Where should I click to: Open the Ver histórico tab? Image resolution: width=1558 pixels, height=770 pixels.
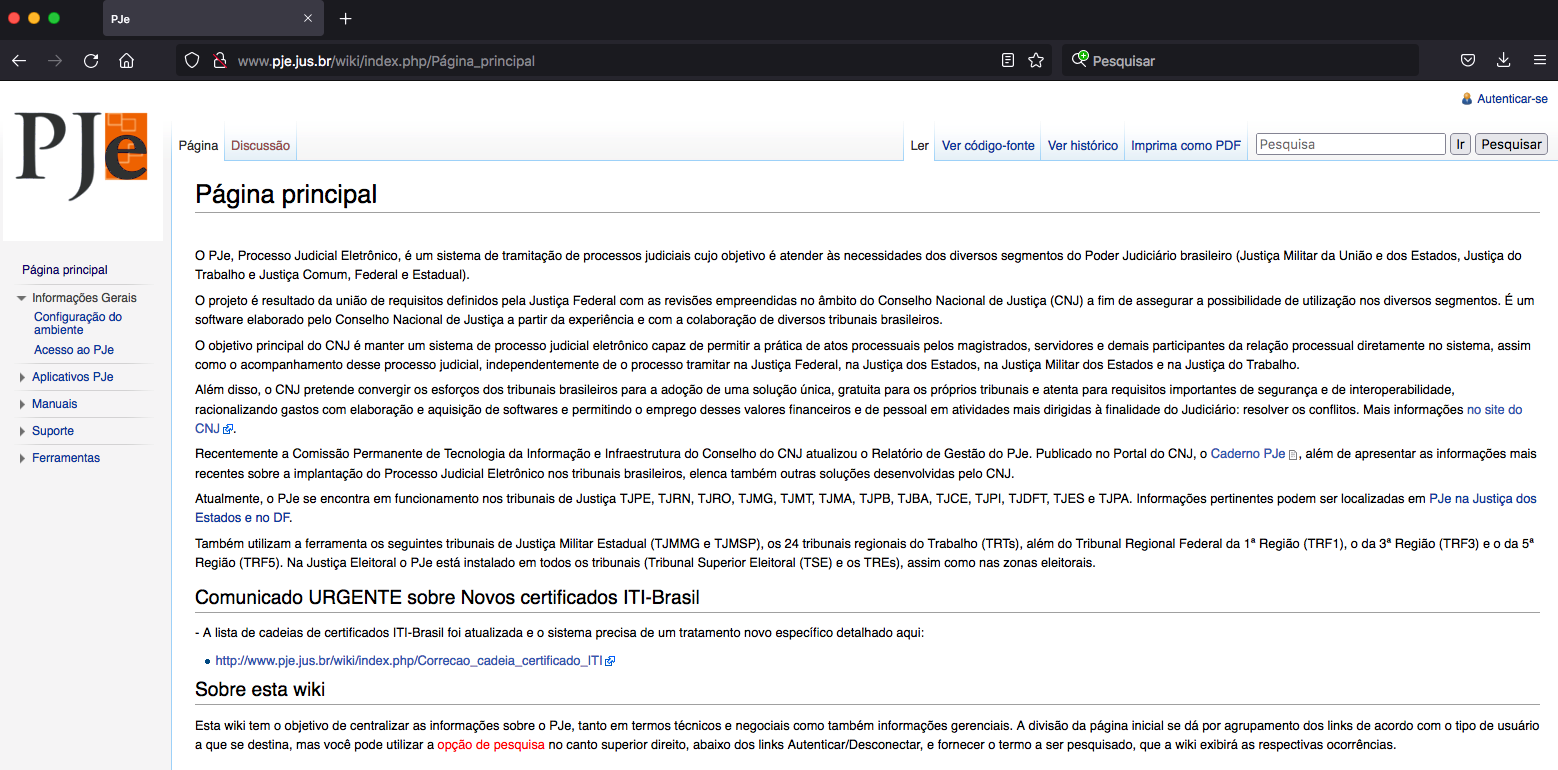(1083, 145)
